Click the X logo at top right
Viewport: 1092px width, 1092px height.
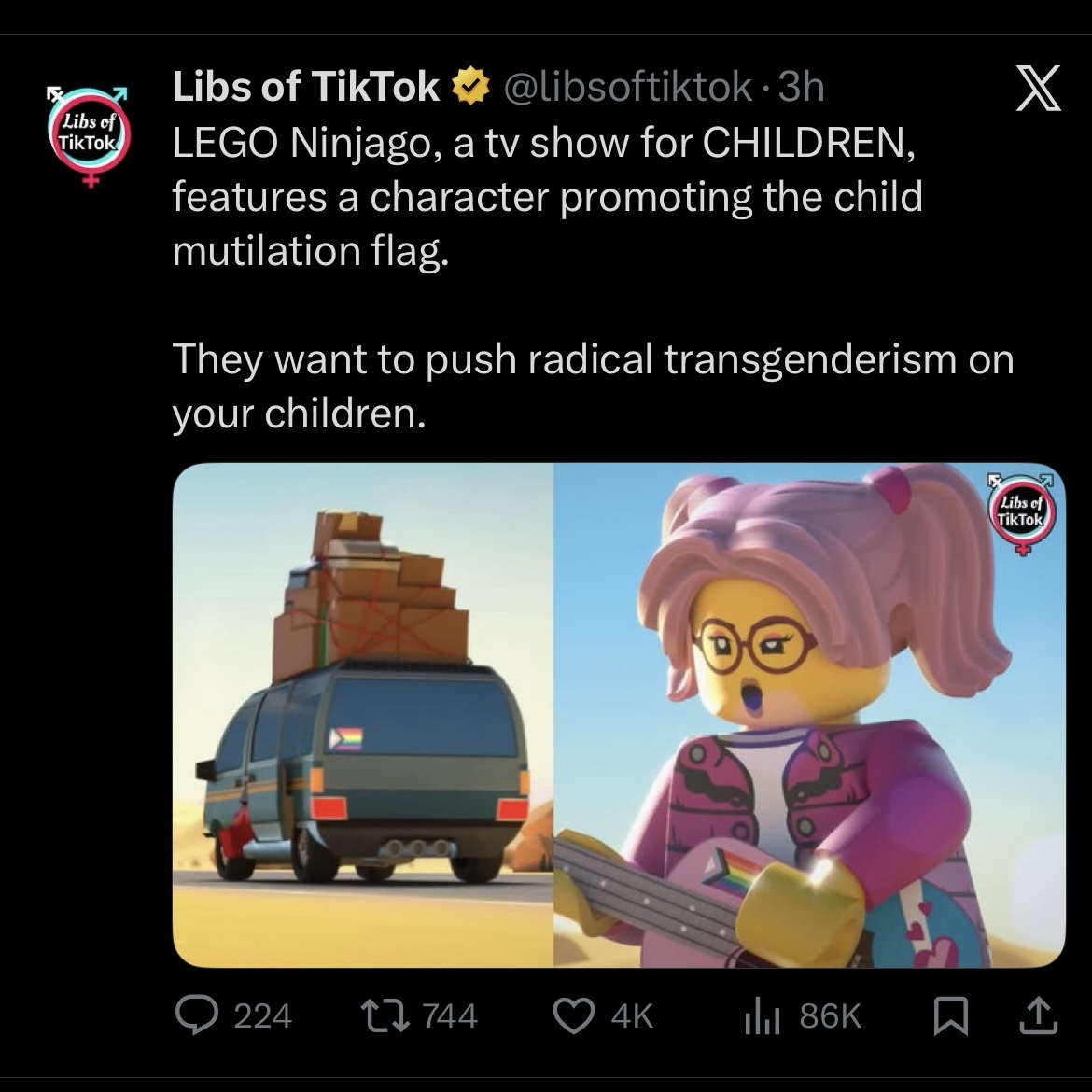tap(1038, 89)
